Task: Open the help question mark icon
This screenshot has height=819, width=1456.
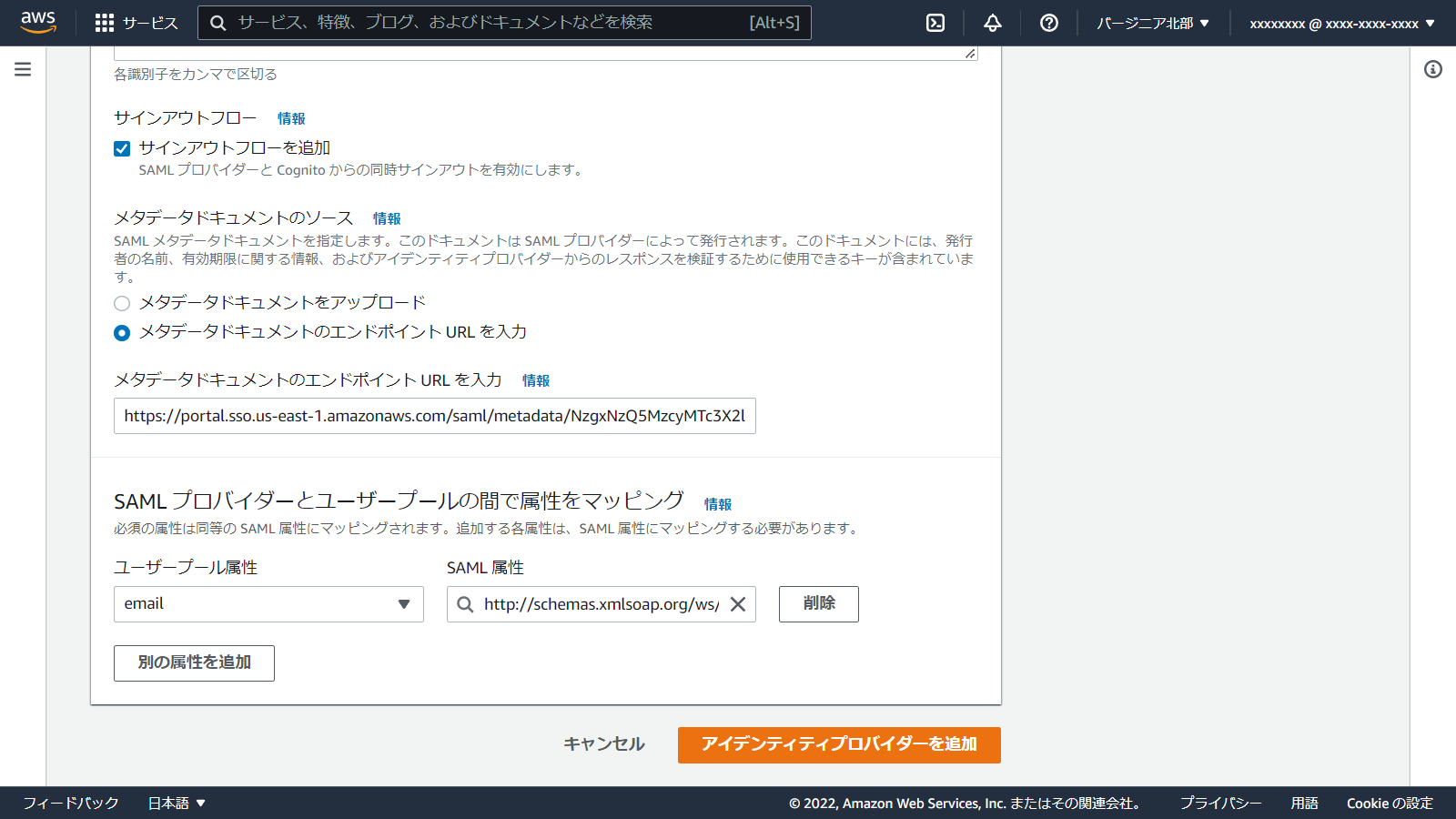Action: click(x=1048, y=23)
